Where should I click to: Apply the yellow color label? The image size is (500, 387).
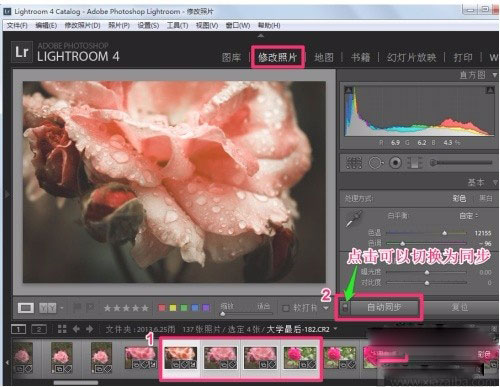(x=173, y=308)
